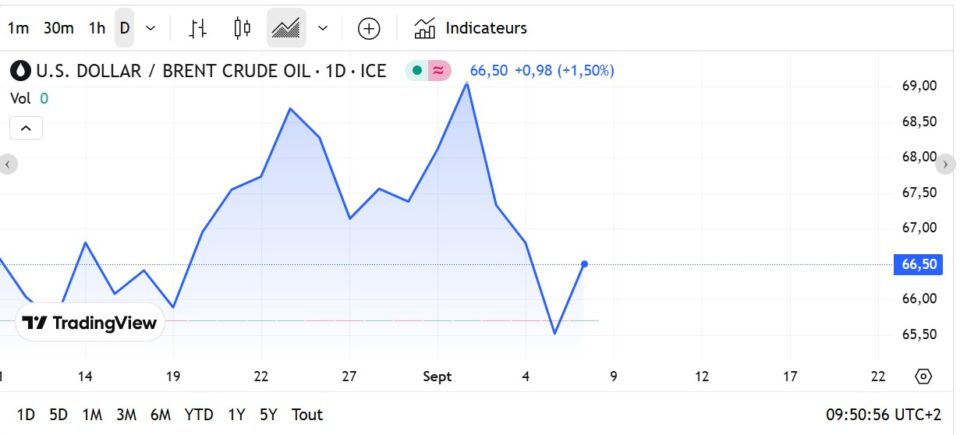Viewport: 960px width, 435px height.
Task: Click the 66,50 price label
Action: (x=919, y=264)
